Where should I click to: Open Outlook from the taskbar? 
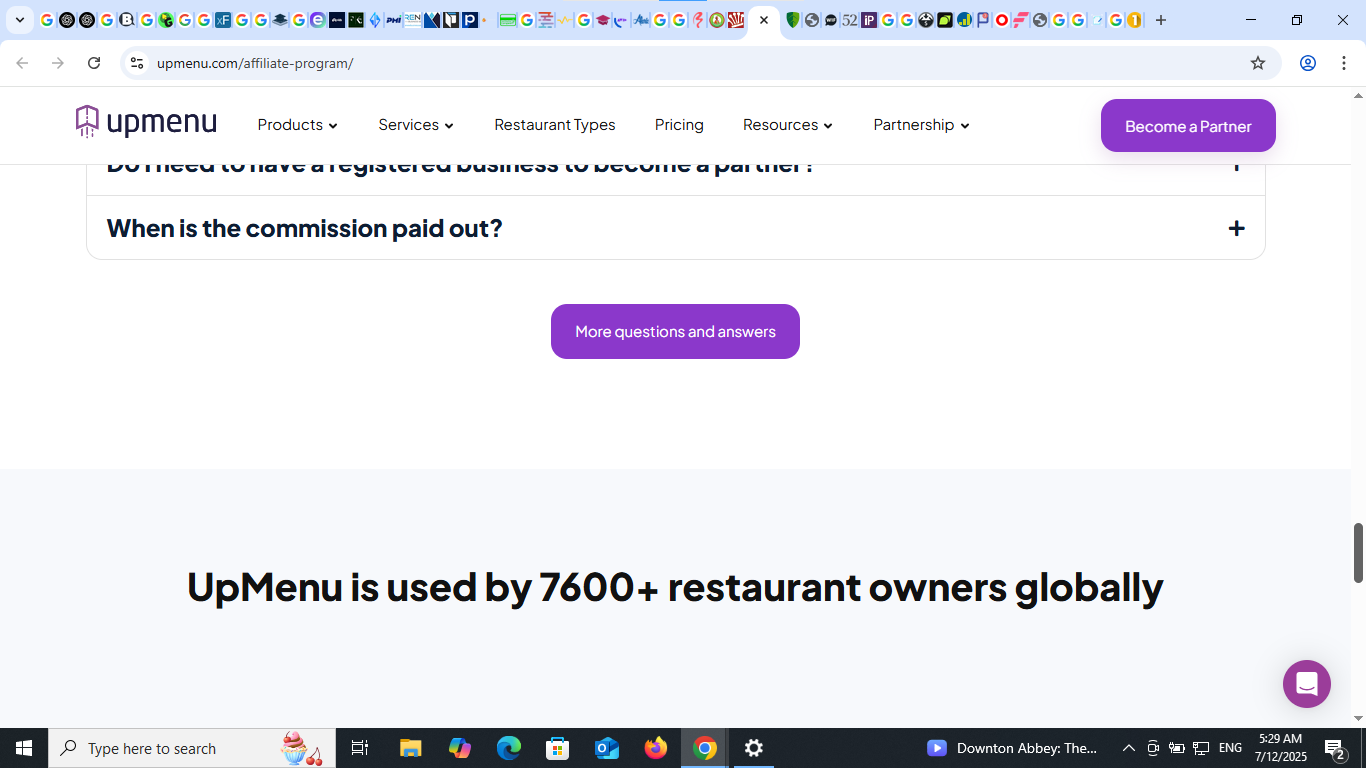tap(607, 748)
